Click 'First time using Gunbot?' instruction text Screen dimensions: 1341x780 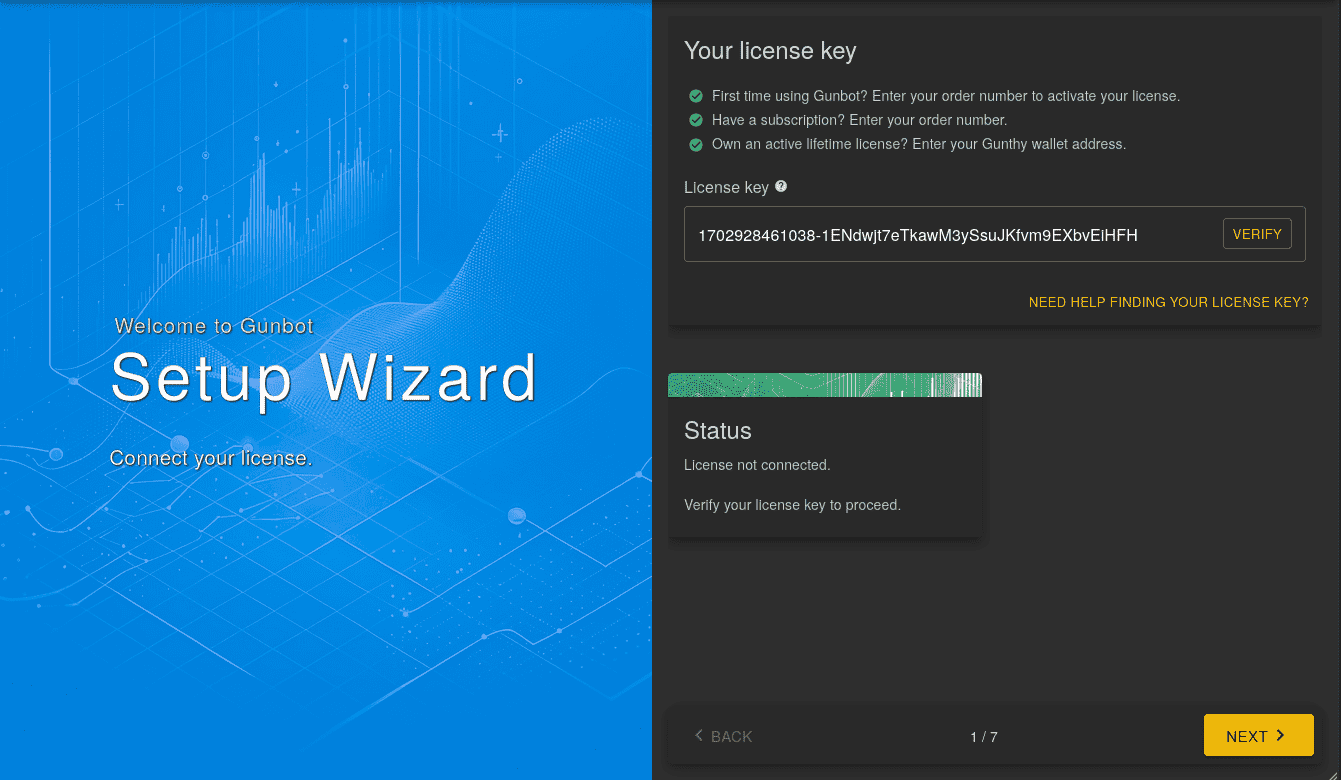point(946,96)
